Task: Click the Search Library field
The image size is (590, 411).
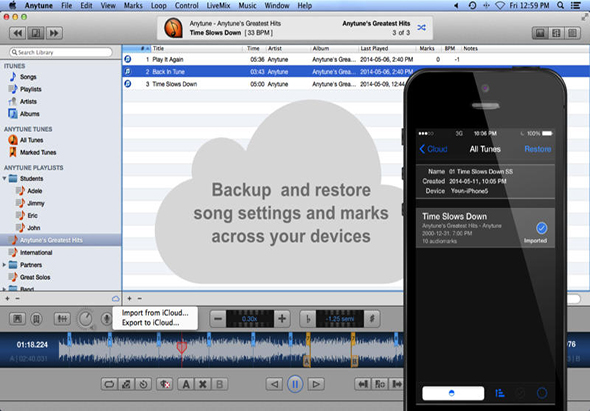Action: [61, 52]
